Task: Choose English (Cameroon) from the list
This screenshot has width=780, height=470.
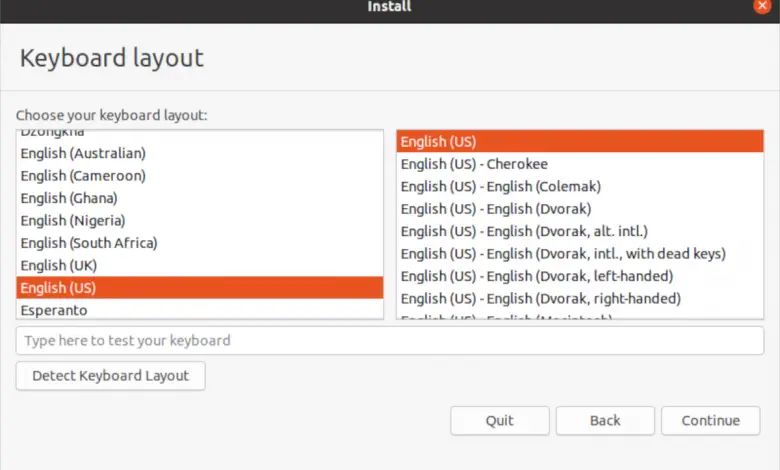Action: pyautogui.click(x=84, y=176)
